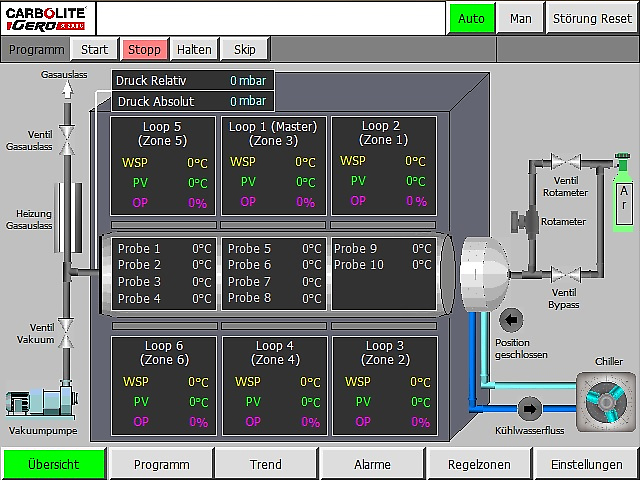Click the Position geschlossen arrow icon
The width and height of the screenshot is (641, 482).
511,320
